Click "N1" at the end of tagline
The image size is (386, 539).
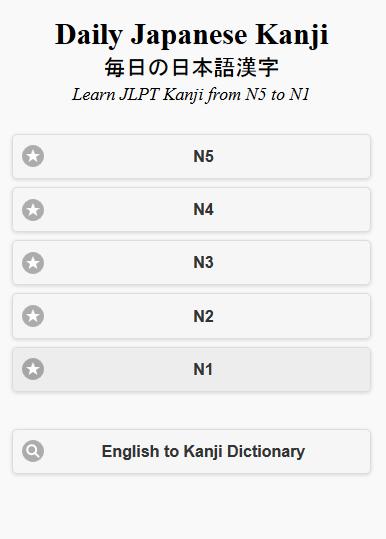[299, 94]
